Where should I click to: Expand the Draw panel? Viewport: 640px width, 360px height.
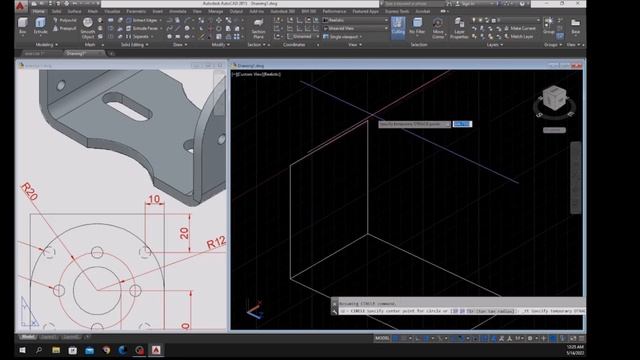coord(180,44)
